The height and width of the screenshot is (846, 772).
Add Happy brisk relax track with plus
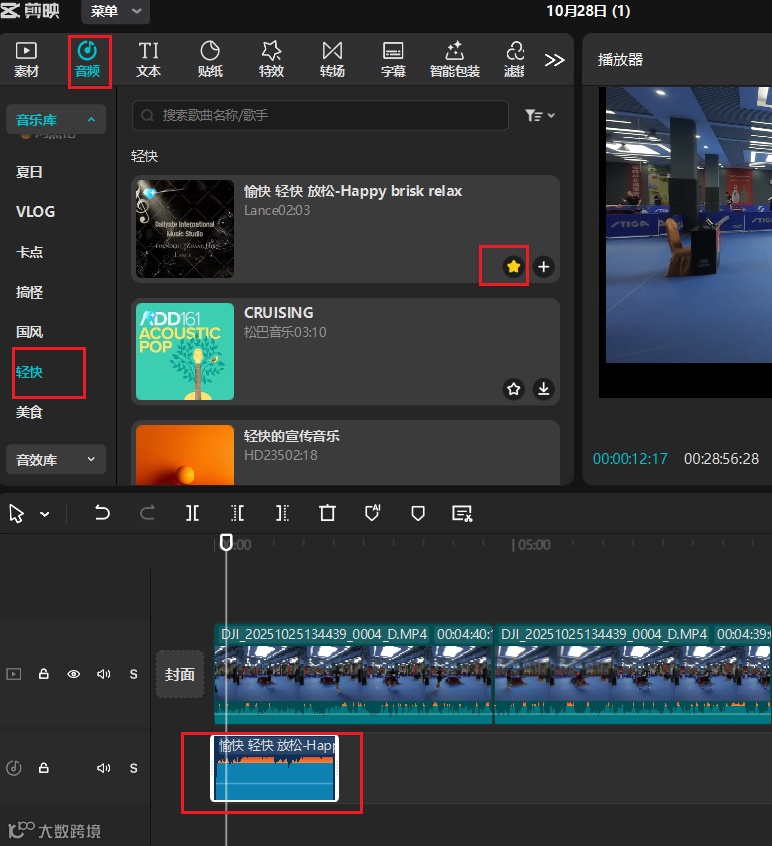click(543, 267)
